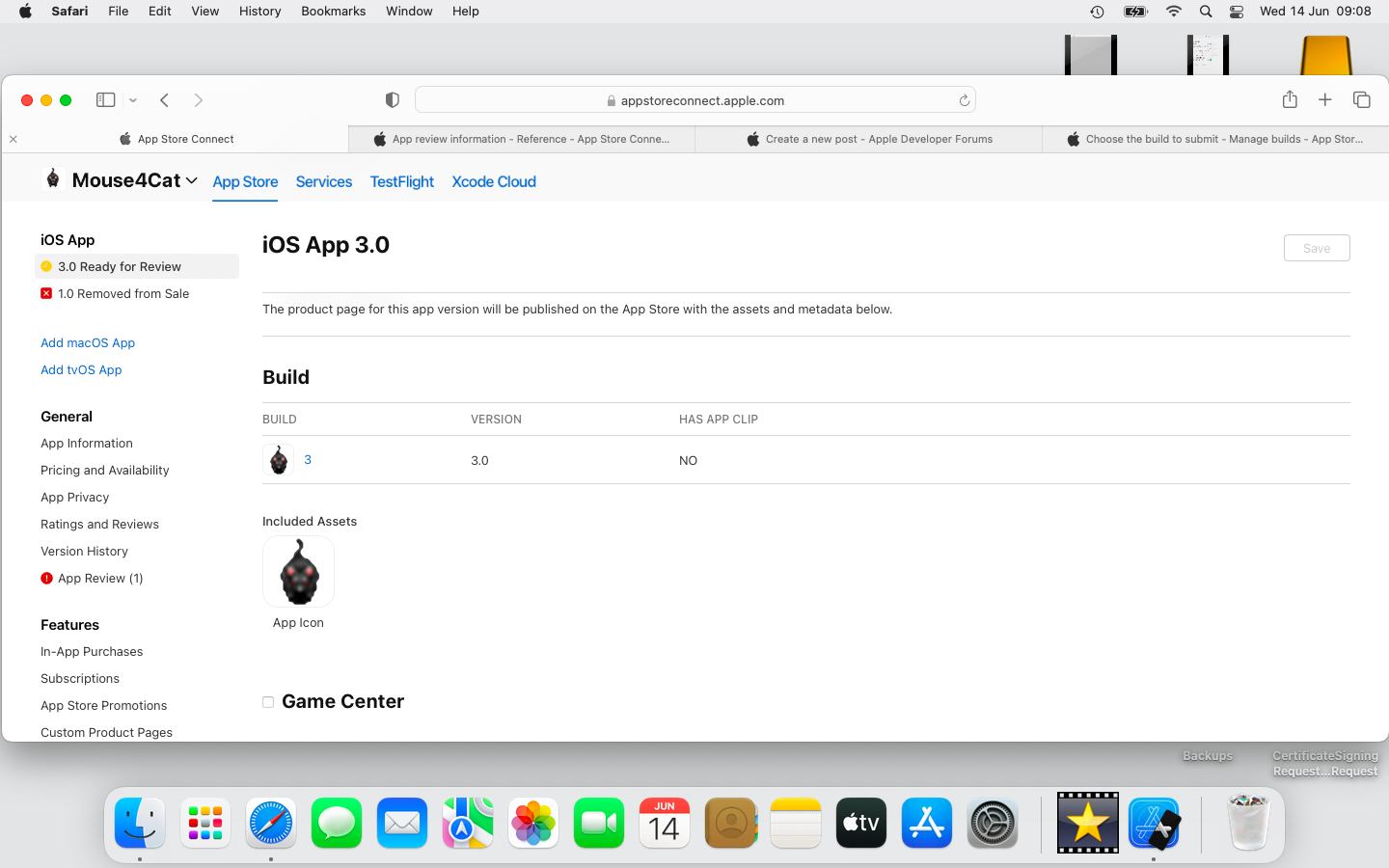
Task: Open the Bookmarks menu
Action: click(x=334, y=12)
